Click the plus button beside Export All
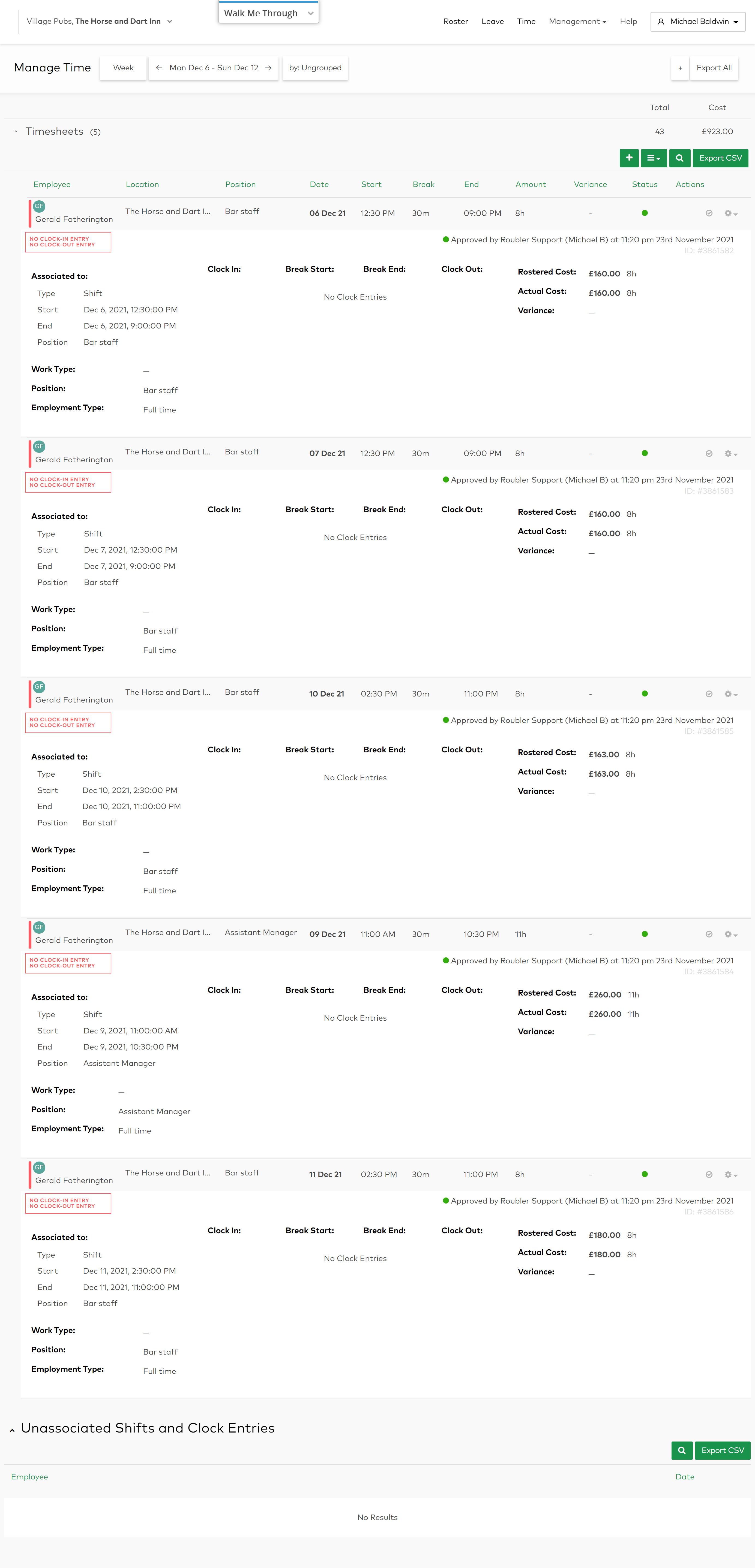 pyautogui.click(x=680, y=68)
